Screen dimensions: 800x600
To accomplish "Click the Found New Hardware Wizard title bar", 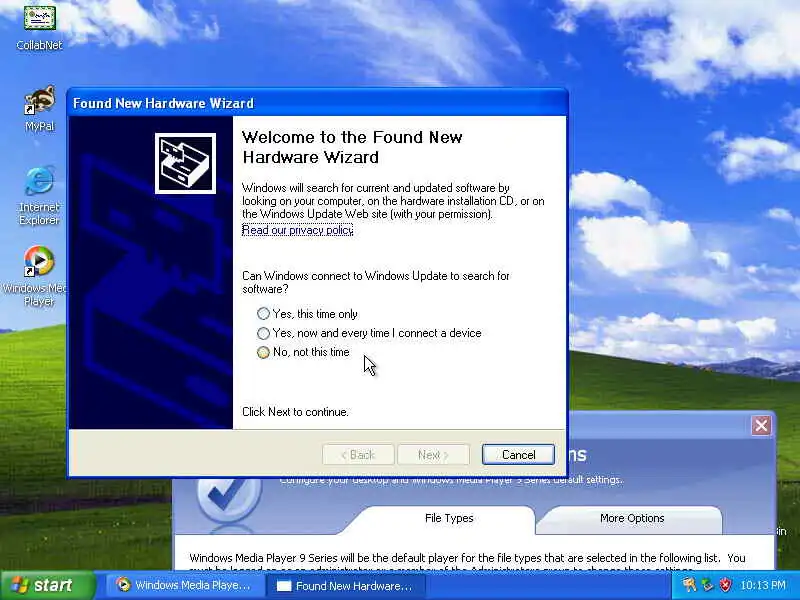I will click(317, 103).
